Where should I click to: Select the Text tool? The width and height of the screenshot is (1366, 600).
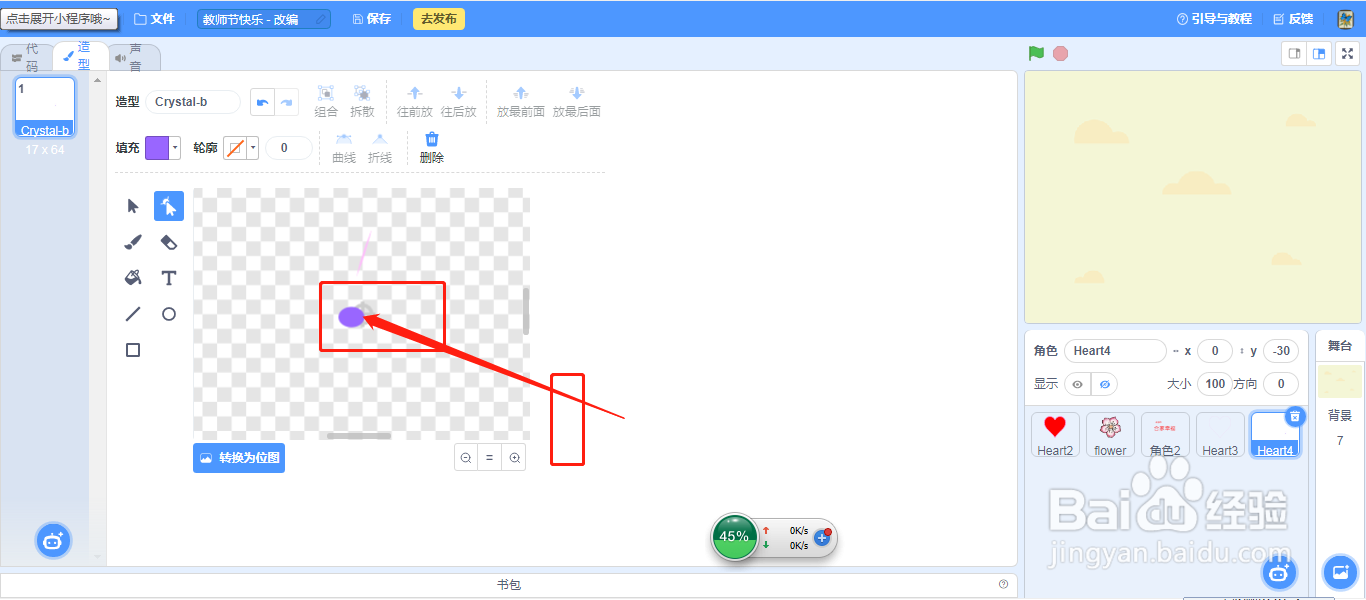168,277
